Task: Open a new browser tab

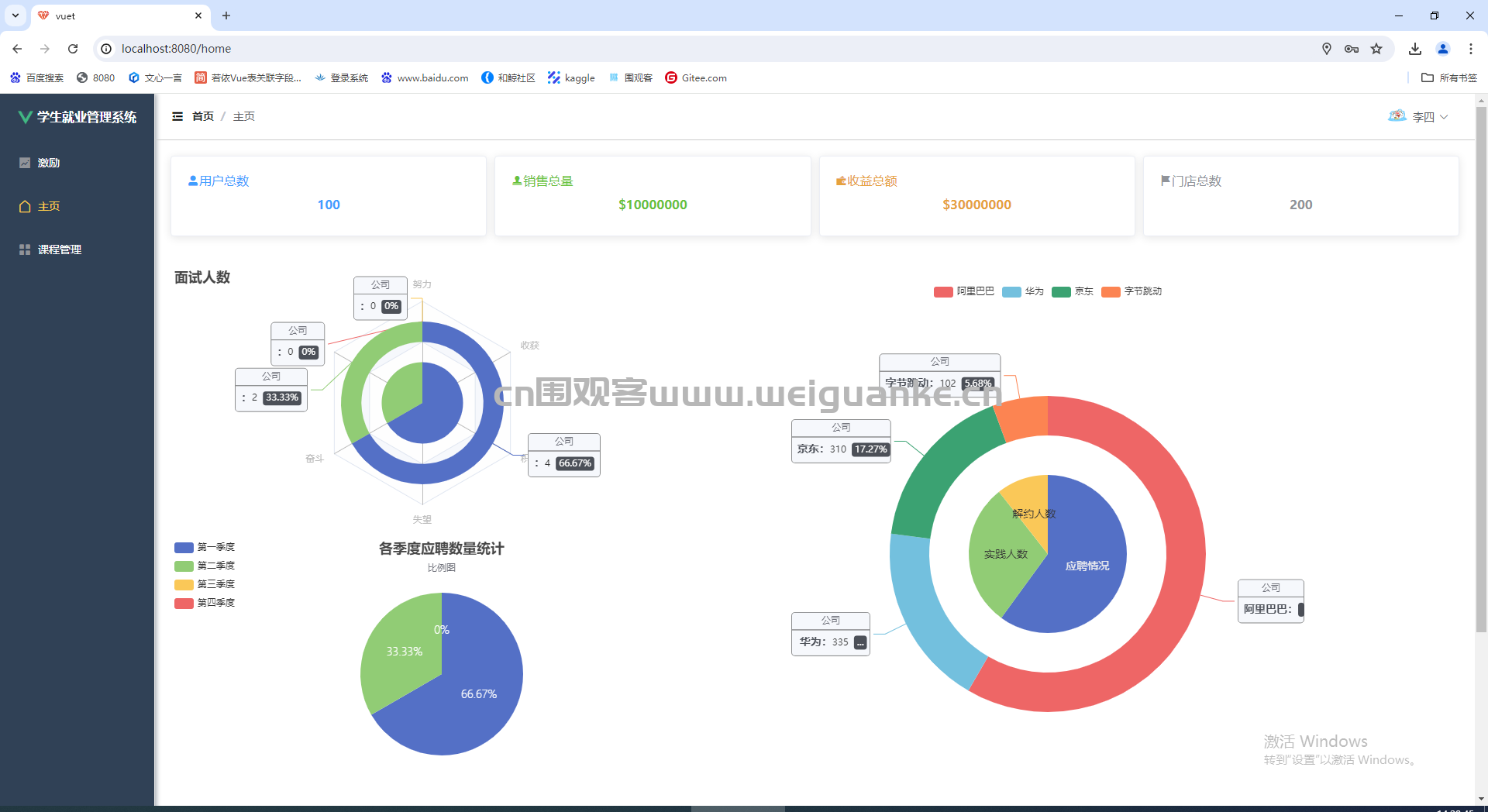Action: pyautogui.click(x=226, y=15)
